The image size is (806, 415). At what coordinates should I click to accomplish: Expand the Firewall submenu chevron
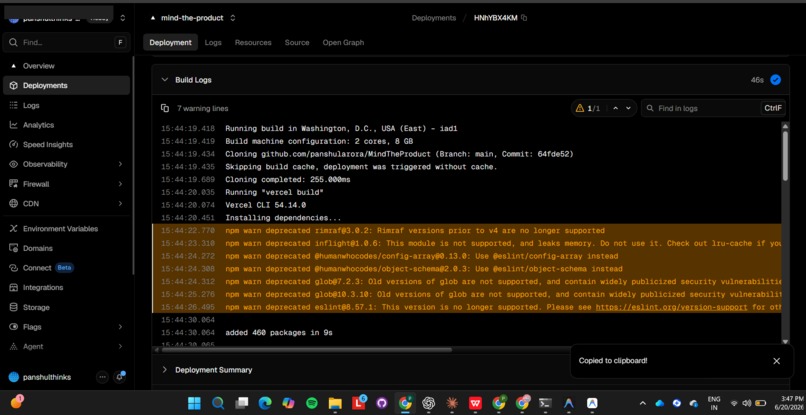(x=120, y=184)
